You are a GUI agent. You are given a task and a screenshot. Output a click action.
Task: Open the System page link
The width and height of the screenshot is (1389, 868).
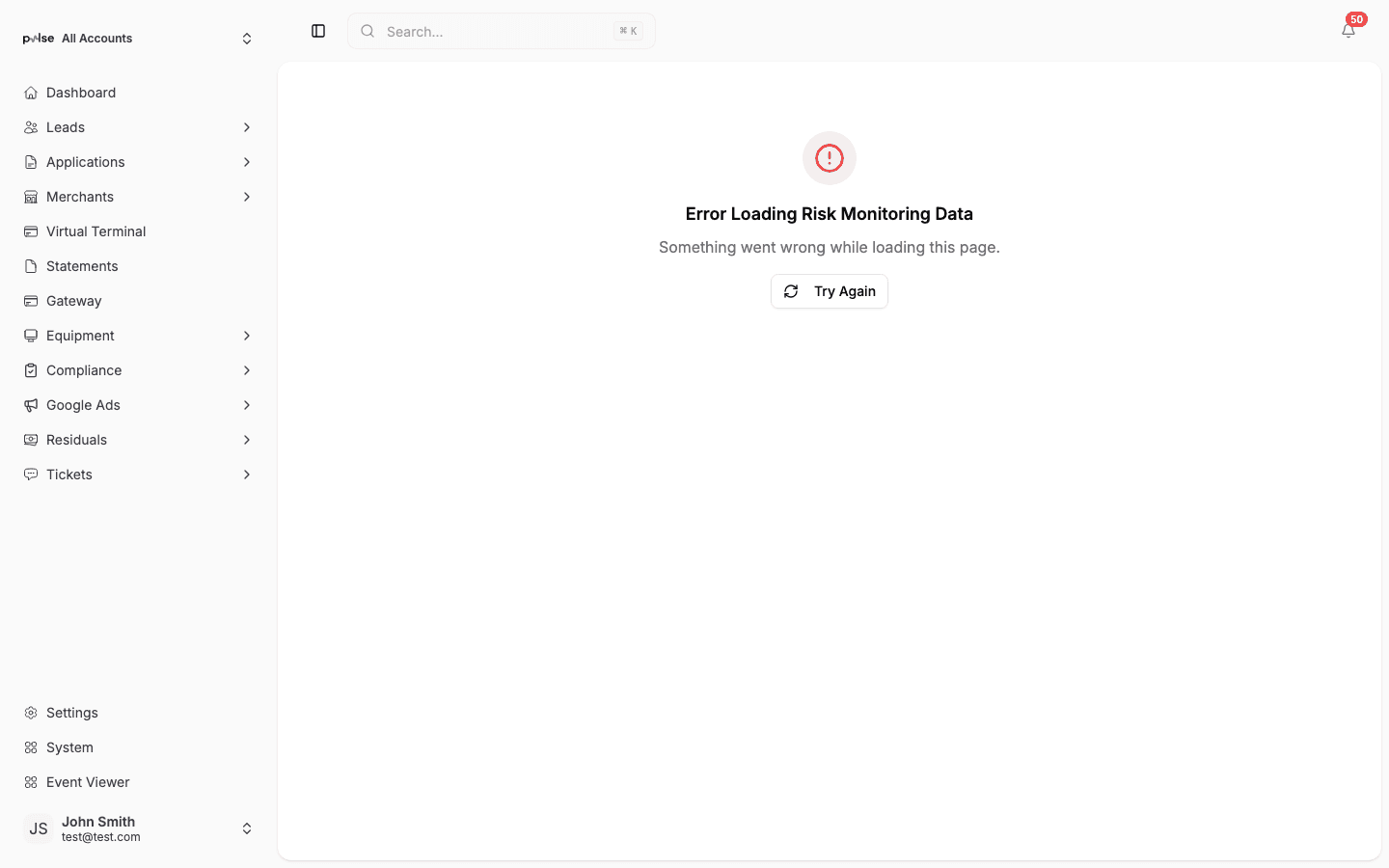69,746
